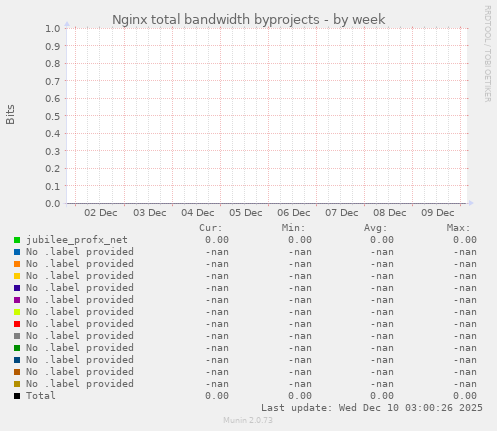The height and width of the screenshot is (431, 497).
Task: Click the '02 Dec' x-axis date label
Action: [x=101, y=213]
